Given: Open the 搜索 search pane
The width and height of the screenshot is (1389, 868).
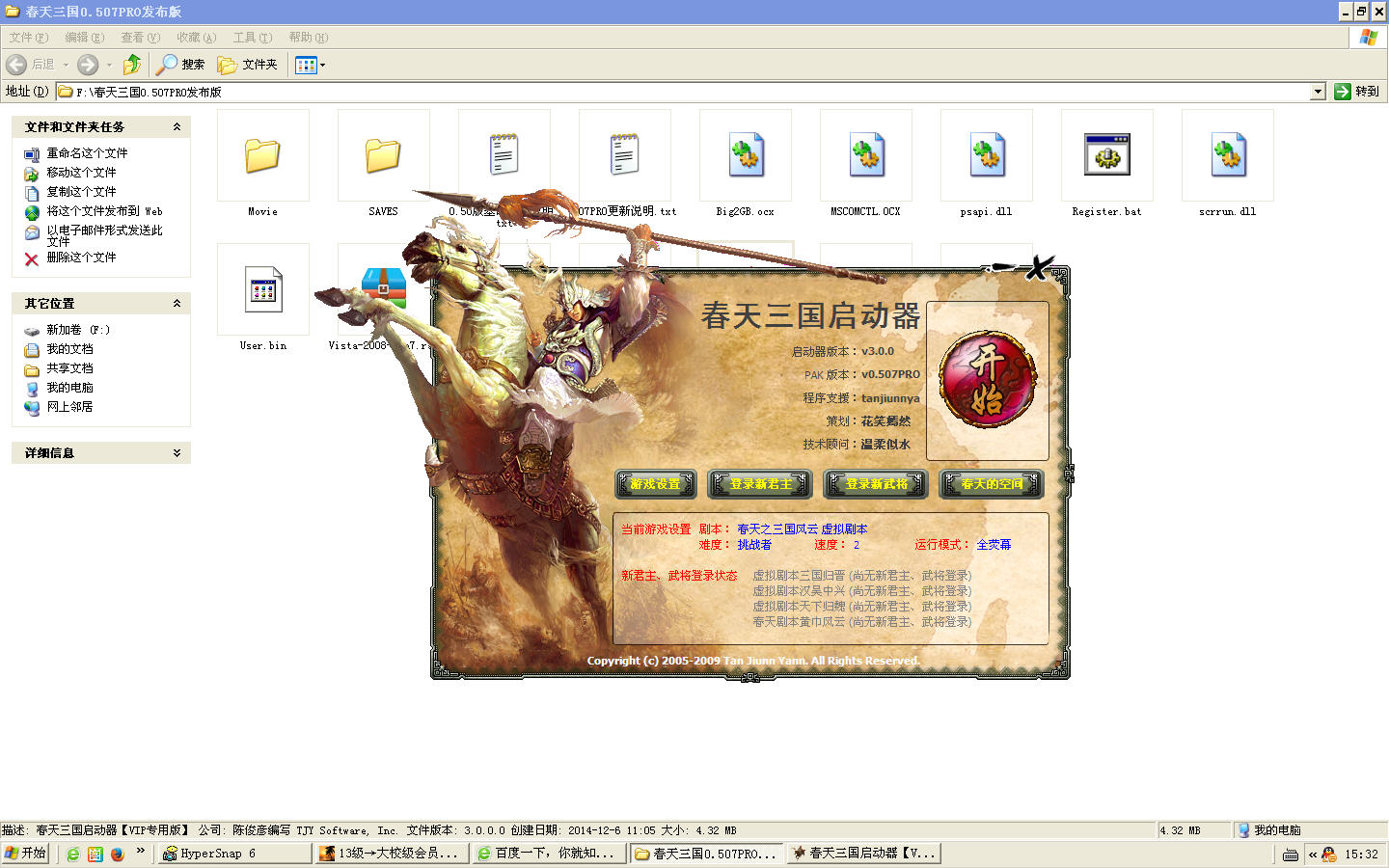Looking at the screenshot, I should tap(181, 65).
